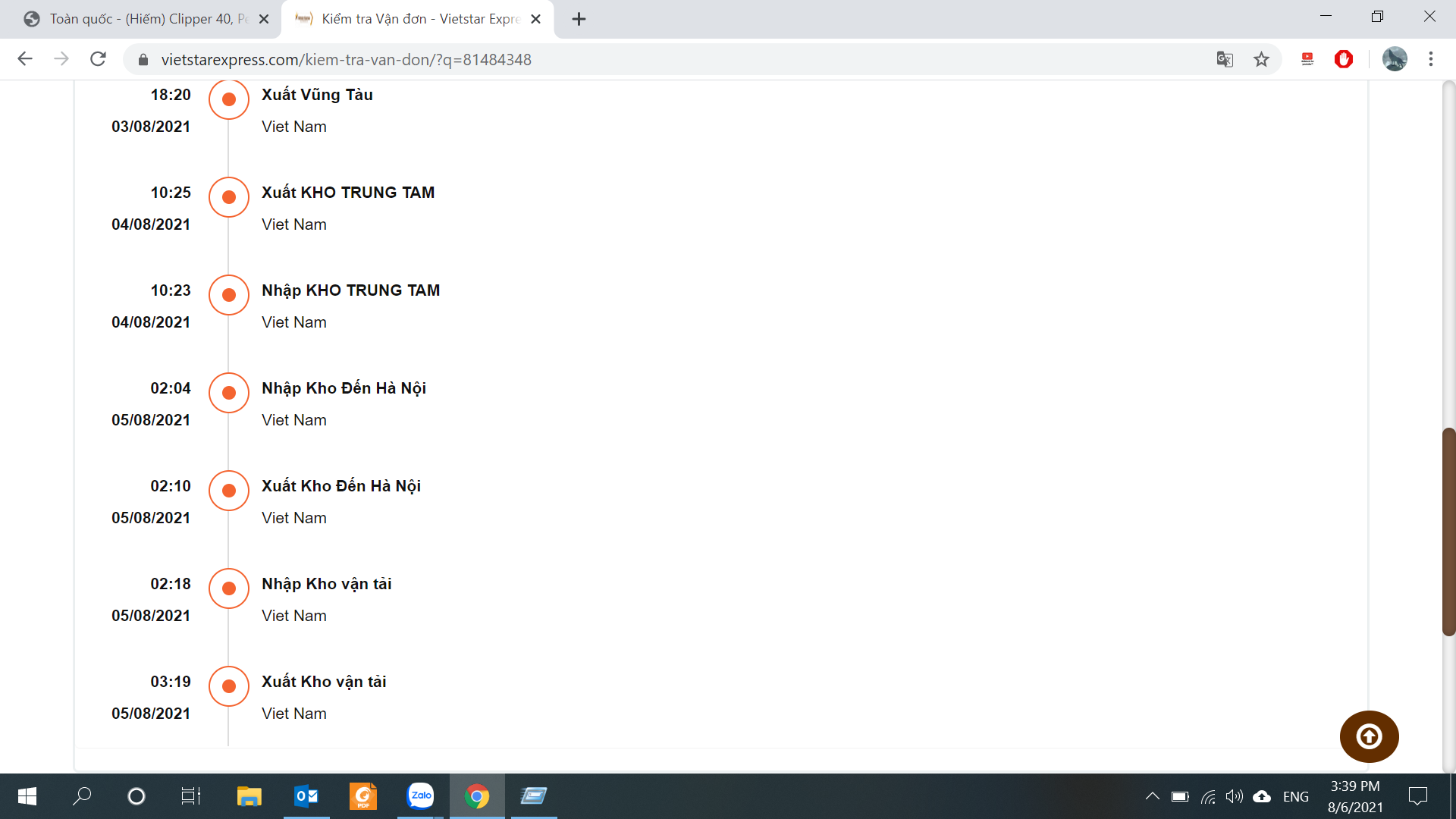
Task: Open Chrome profile avatar menu
Action: pyautogui.click(x=1394, y=59)
